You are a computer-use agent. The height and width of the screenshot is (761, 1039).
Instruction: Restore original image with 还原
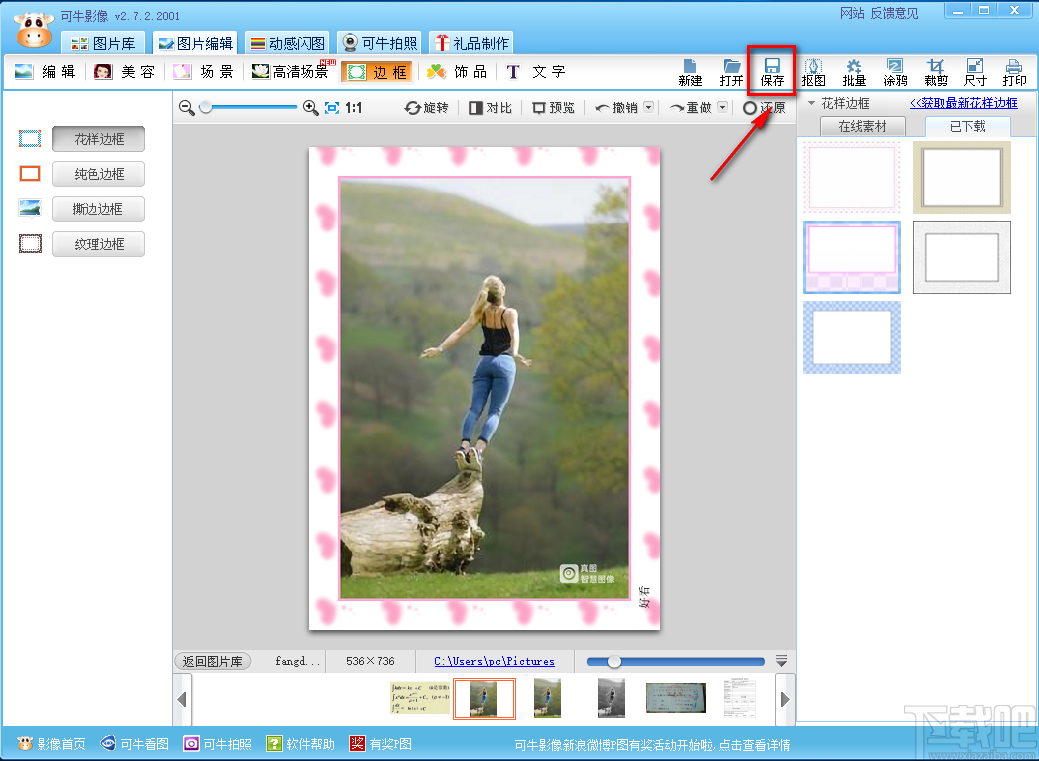764,108
